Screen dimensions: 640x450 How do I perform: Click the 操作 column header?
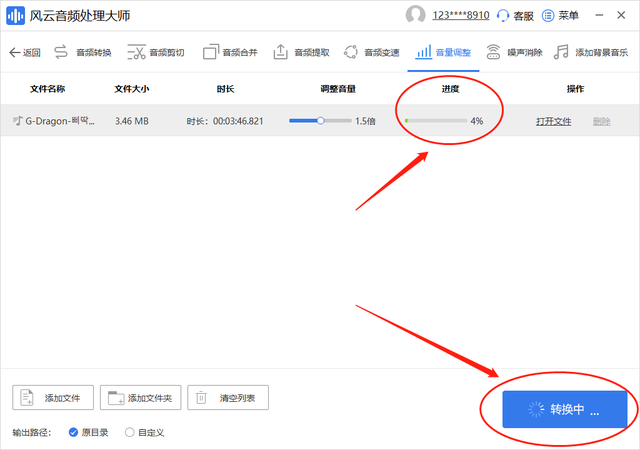[575, 89]
